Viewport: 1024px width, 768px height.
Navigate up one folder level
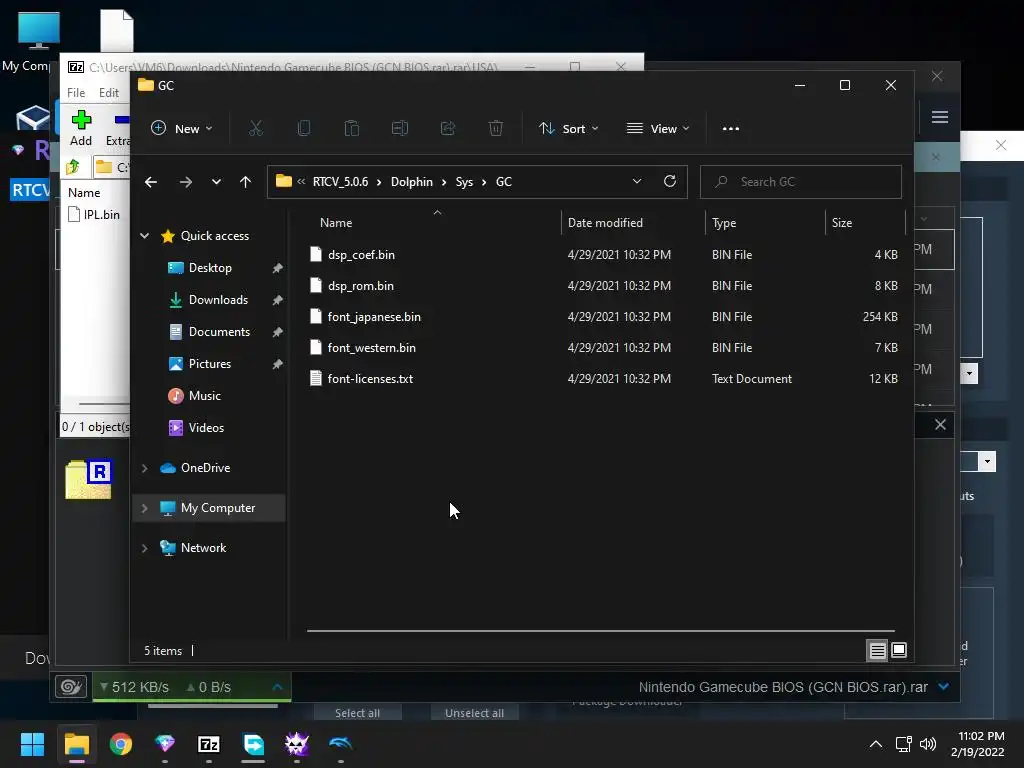click(245, 182)
